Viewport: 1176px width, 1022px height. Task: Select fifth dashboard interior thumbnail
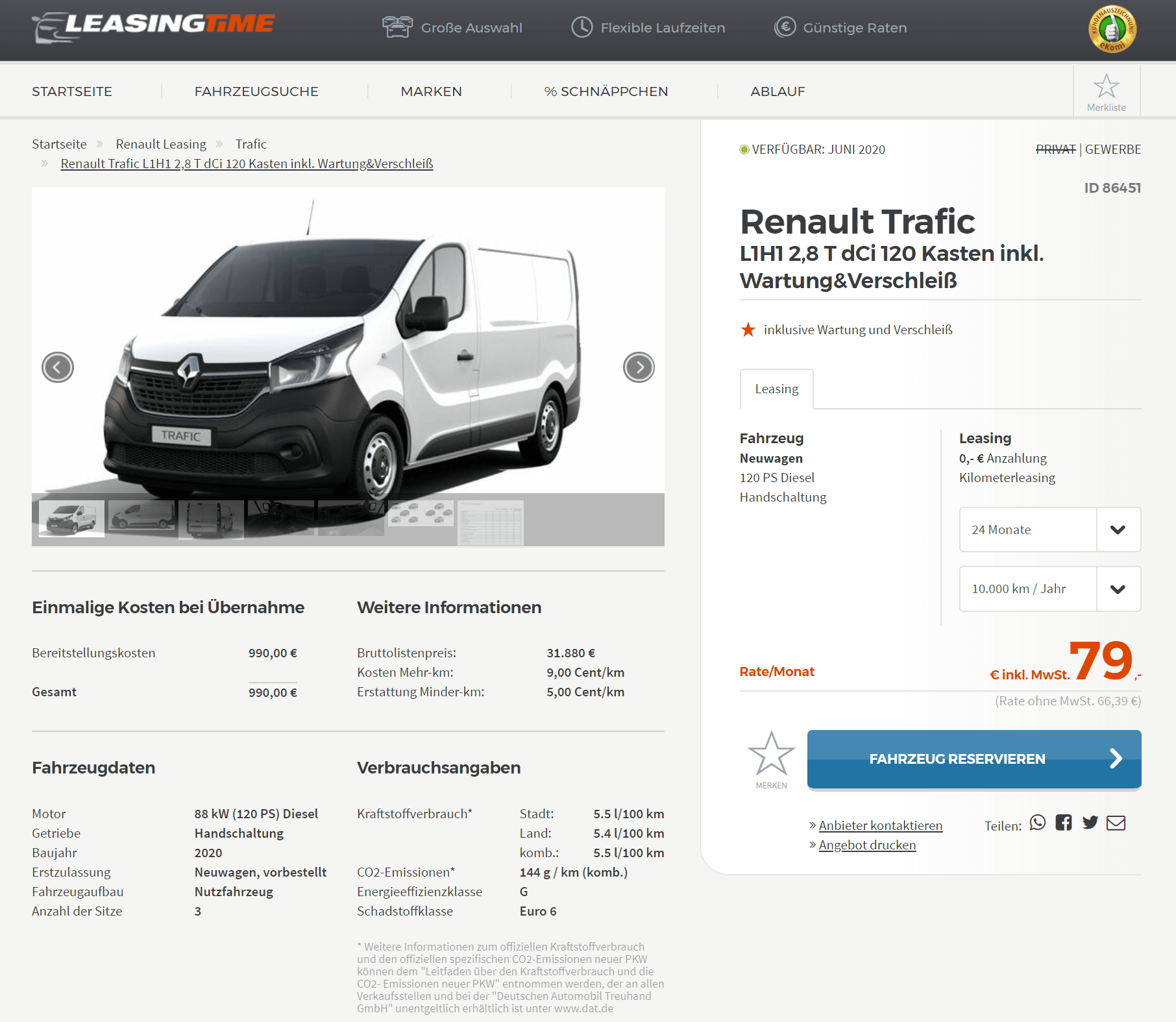(x=351, y=517)
